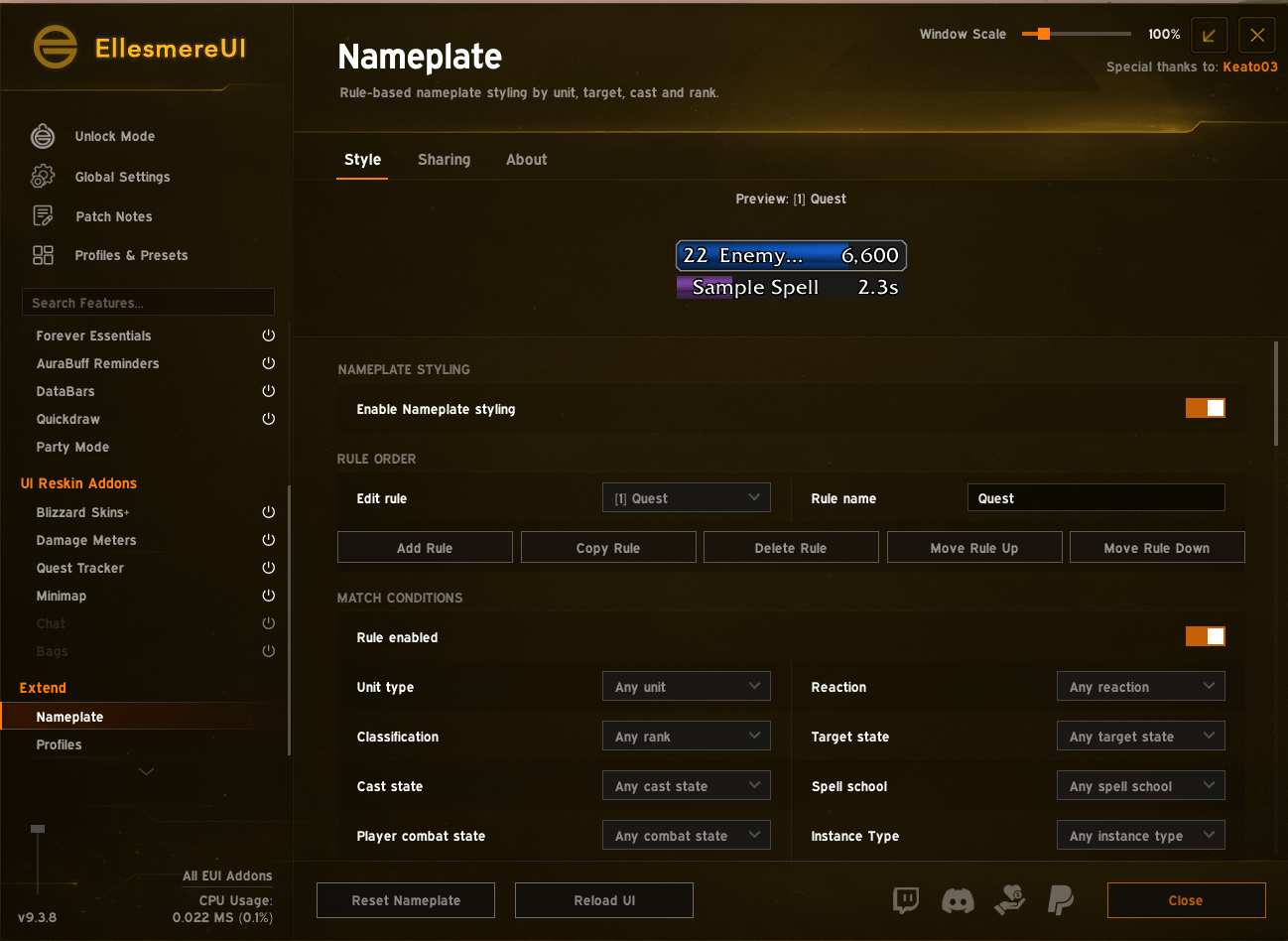Screen dimensions: 1288x941
Task: Switch to the About tab
Action: [x=527, y=160]
